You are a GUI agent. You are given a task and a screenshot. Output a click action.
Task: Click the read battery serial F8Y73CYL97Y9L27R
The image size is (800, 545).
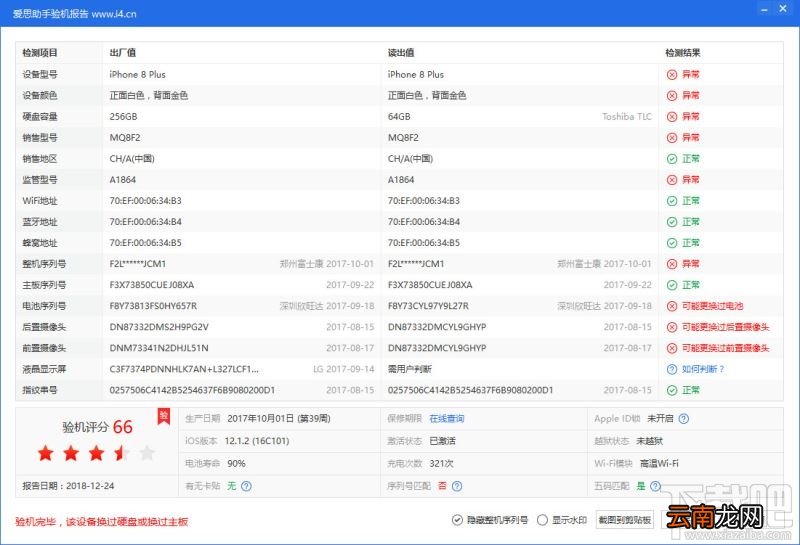pos(428,306)
